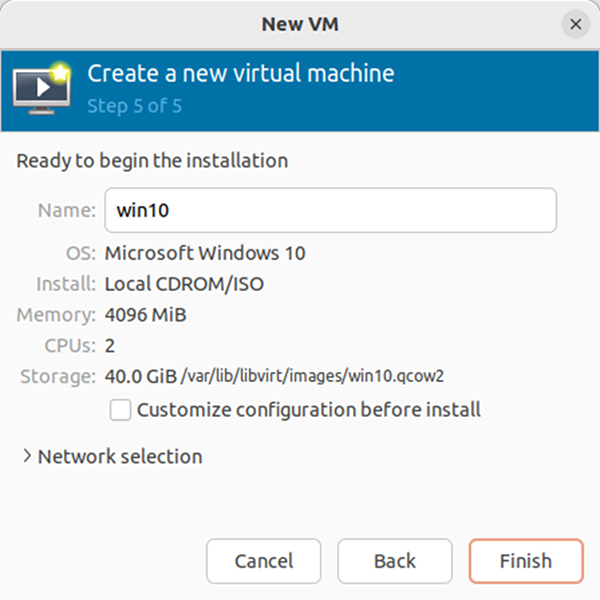Click 'Ready to begin the installation' text
Image resolution: width=600 pixels, height=600 pixels.
152,161
